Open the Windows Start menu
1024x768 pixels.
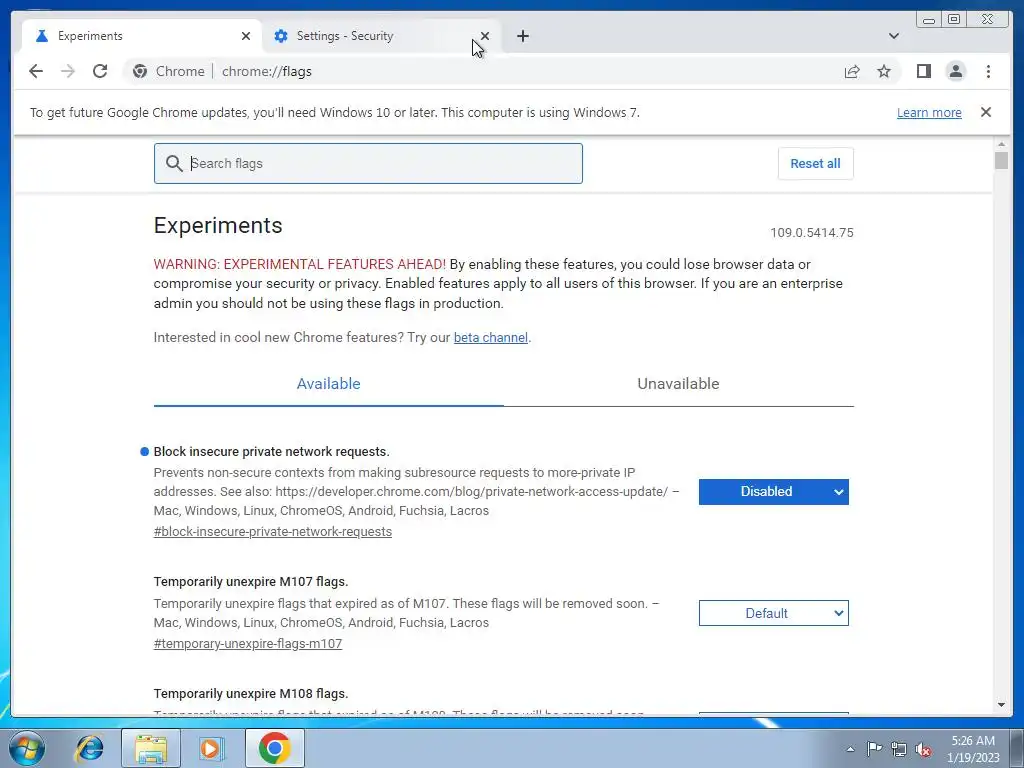pos(26,748)
